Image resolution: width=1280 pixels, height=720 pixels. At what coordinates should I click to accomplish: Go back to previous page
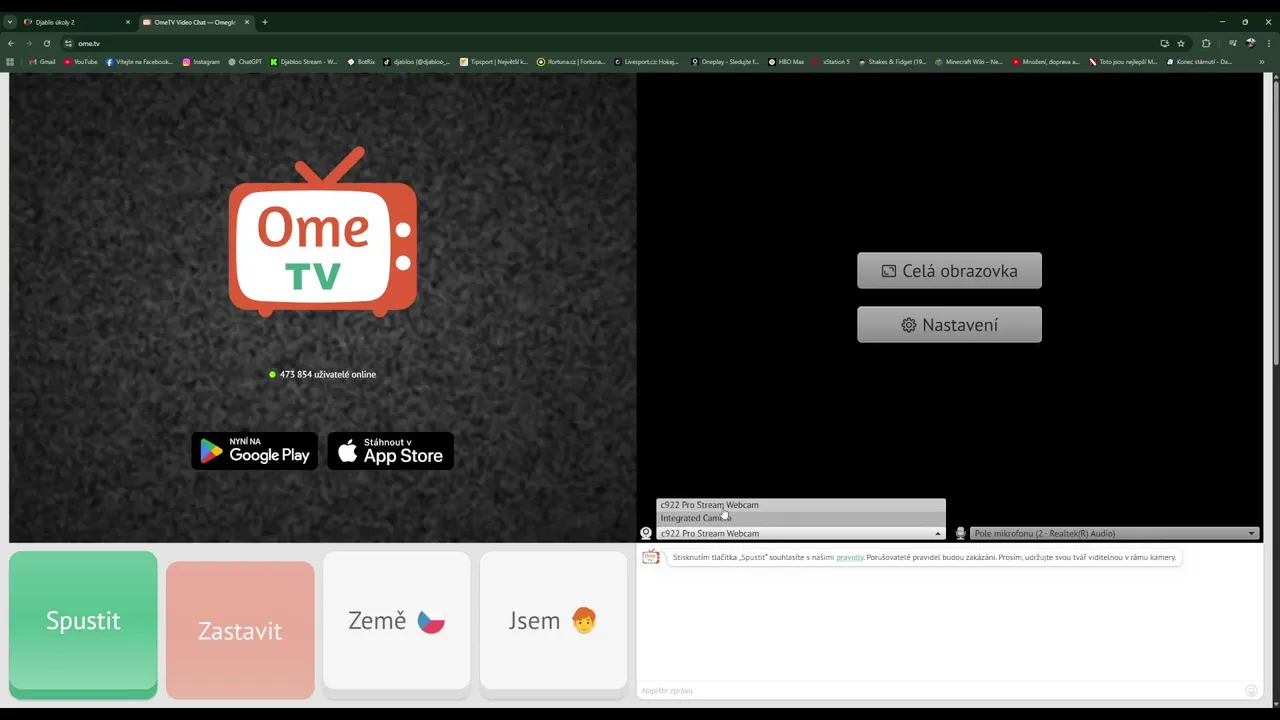pos(11,43)
